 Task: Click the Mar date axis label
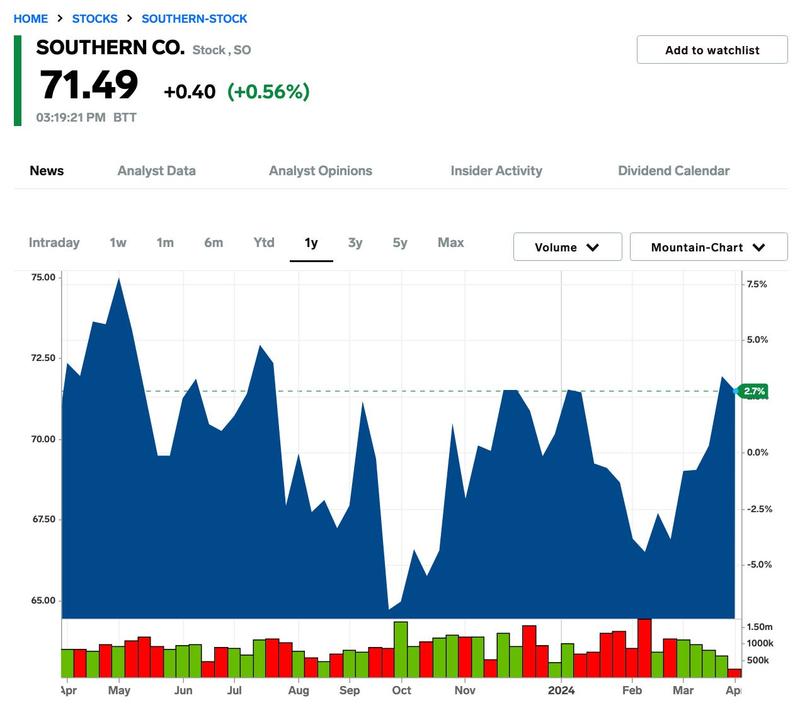tap(683, 690)
